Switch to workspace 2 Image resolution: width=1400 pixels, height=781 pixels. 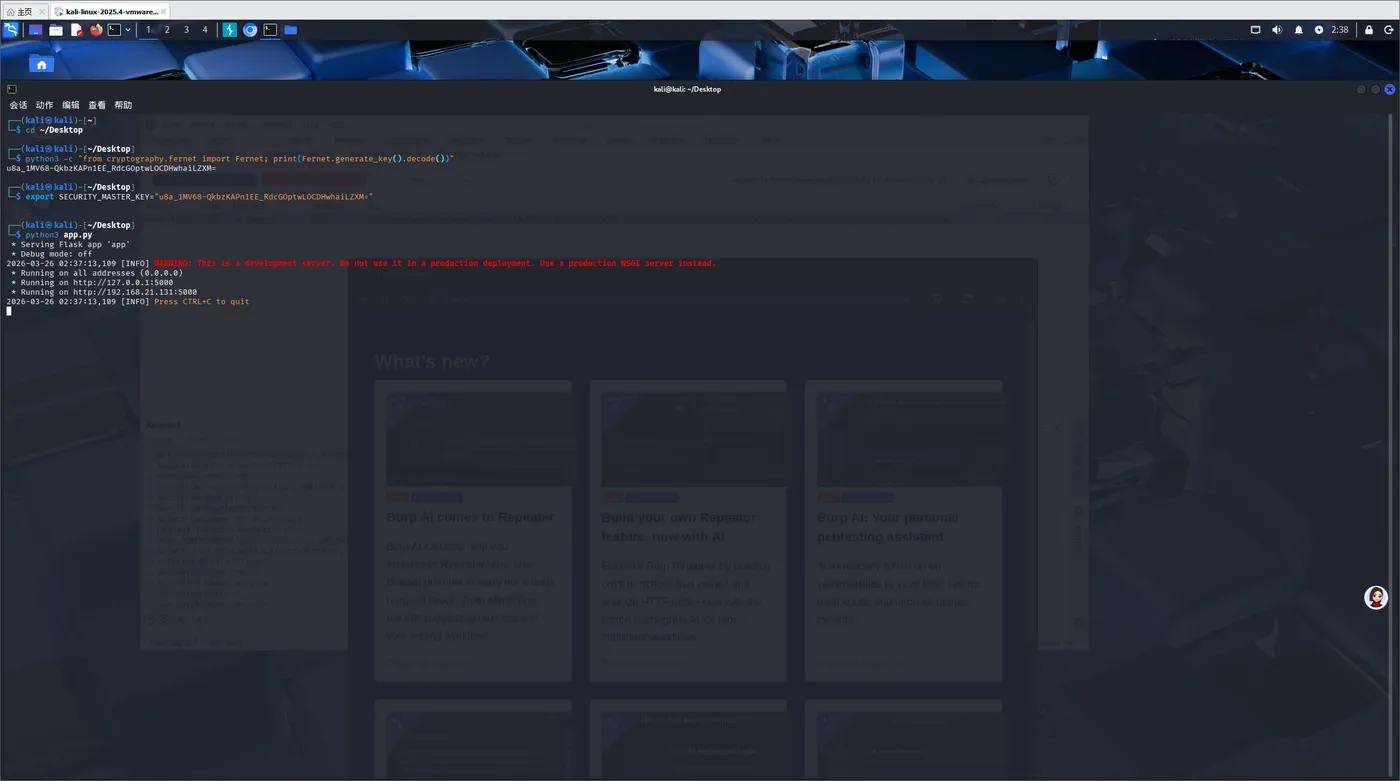click(167, 30)
